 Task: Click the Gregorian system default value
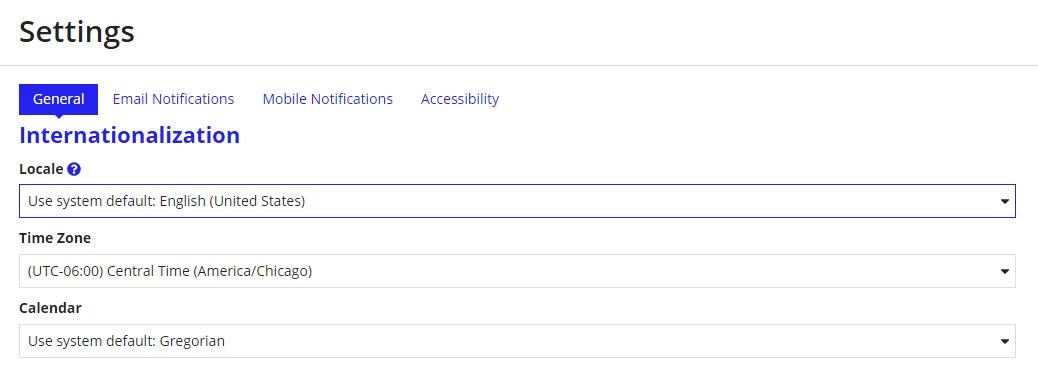[192, 341]
